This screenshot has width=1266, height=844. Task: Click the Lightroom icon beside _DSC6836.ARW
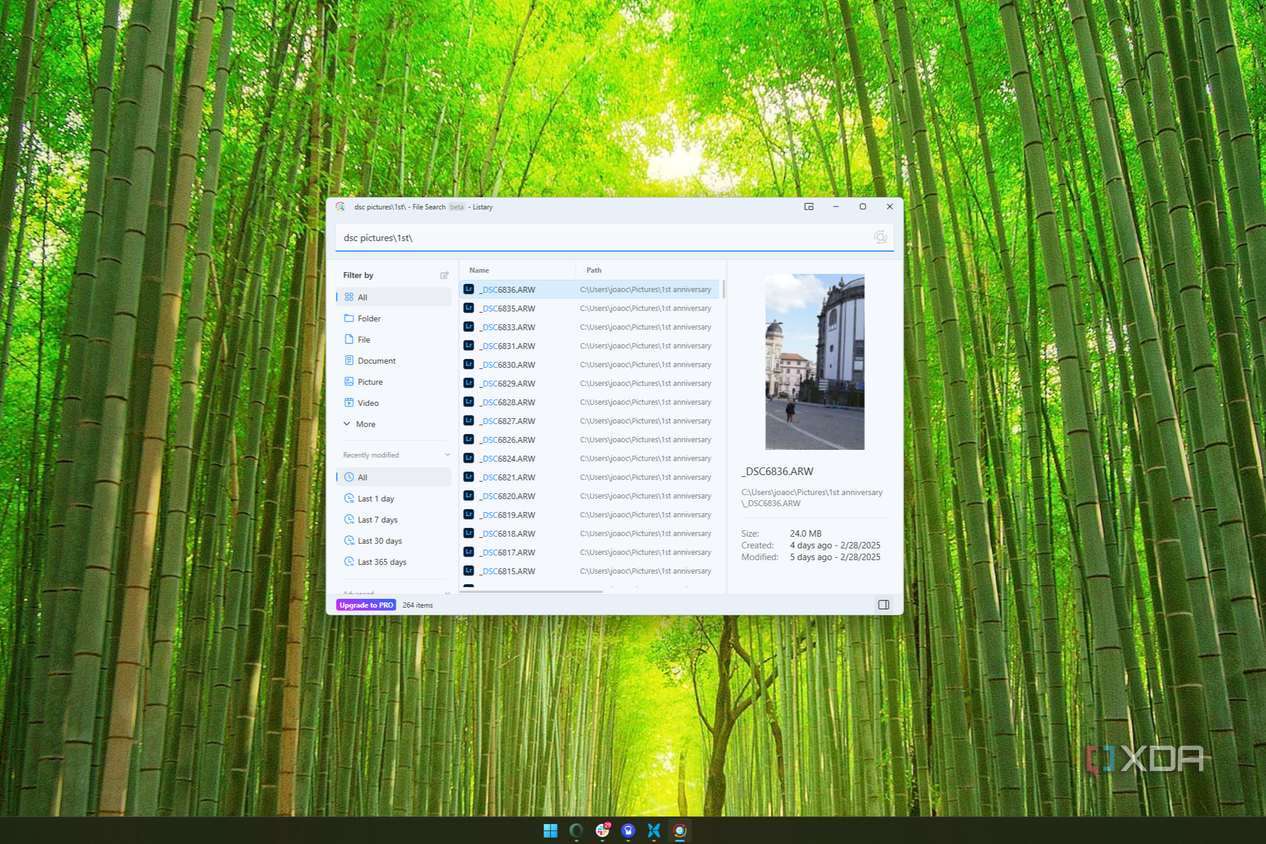468,289
